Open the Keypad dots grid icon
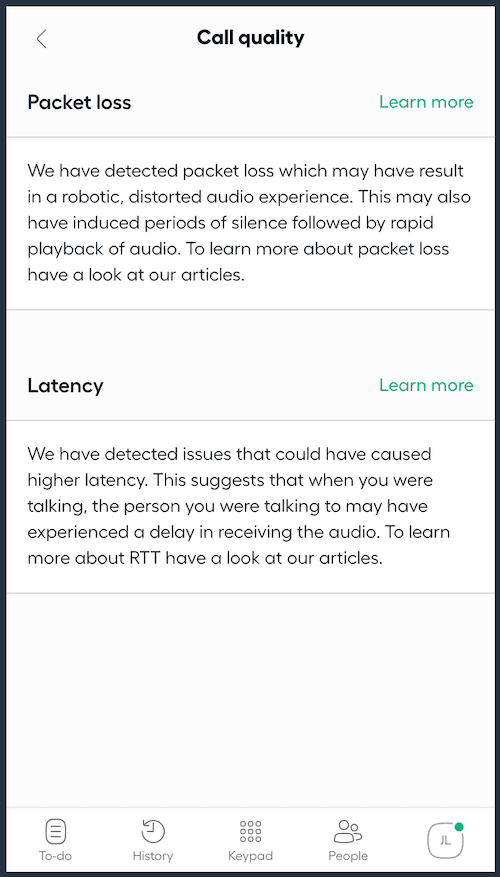The width and height of the screenshot is (500, 877). 251,831
